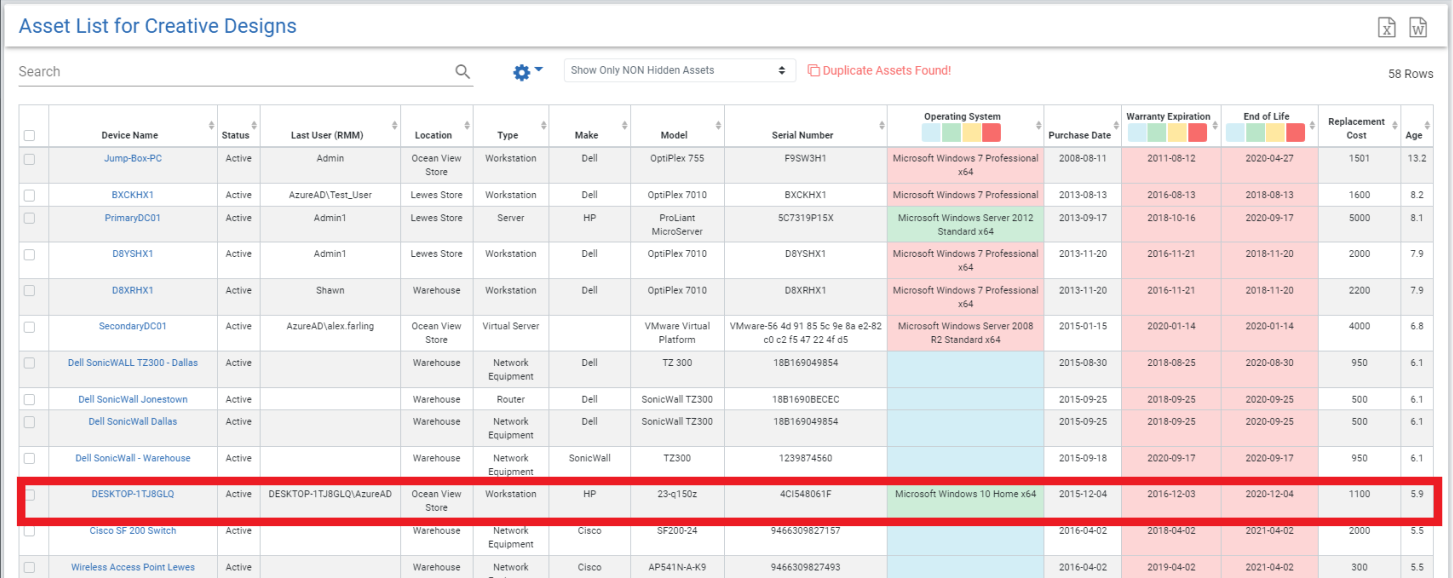Open the PrimaryDC01 device link

tap(133, 217)
